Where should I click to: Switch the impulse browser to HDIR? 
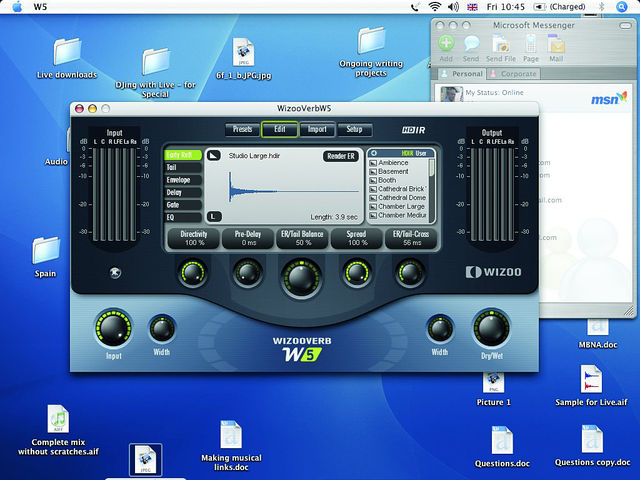tap(407, 153)
